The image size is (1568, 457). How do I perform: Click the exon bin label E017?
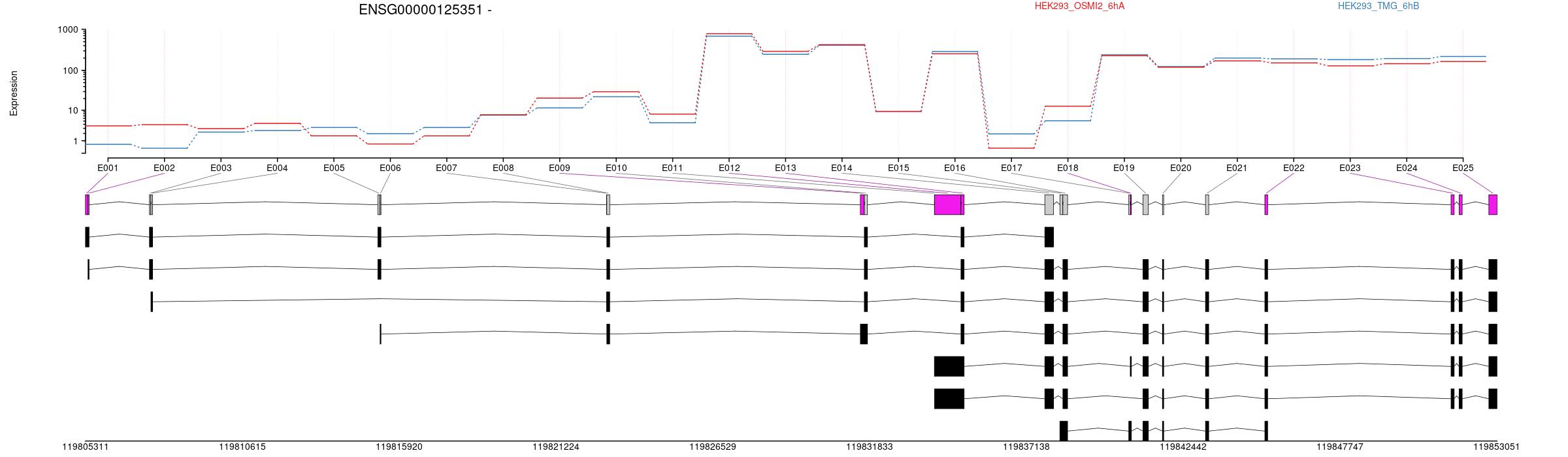pos(1011,168)
